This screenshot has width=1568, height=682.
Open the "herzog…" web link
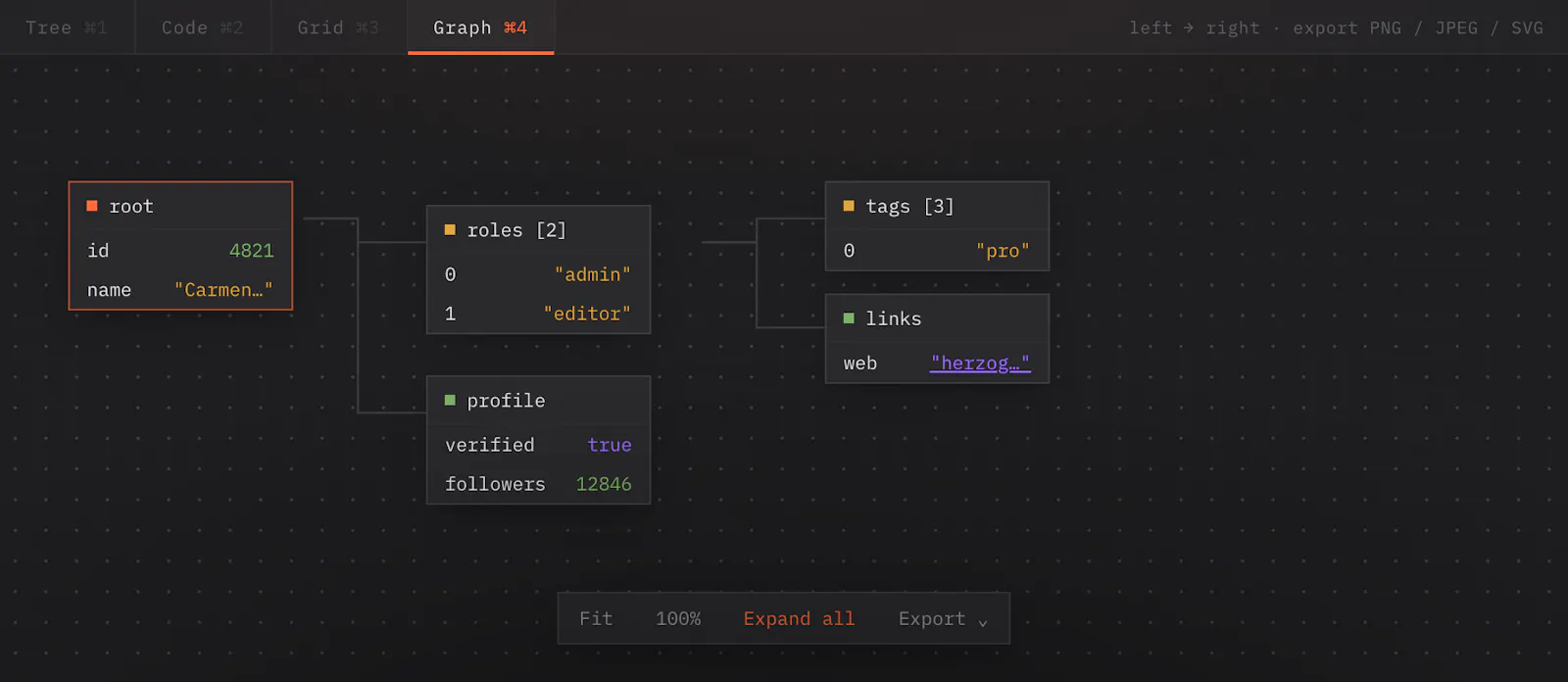980,364
